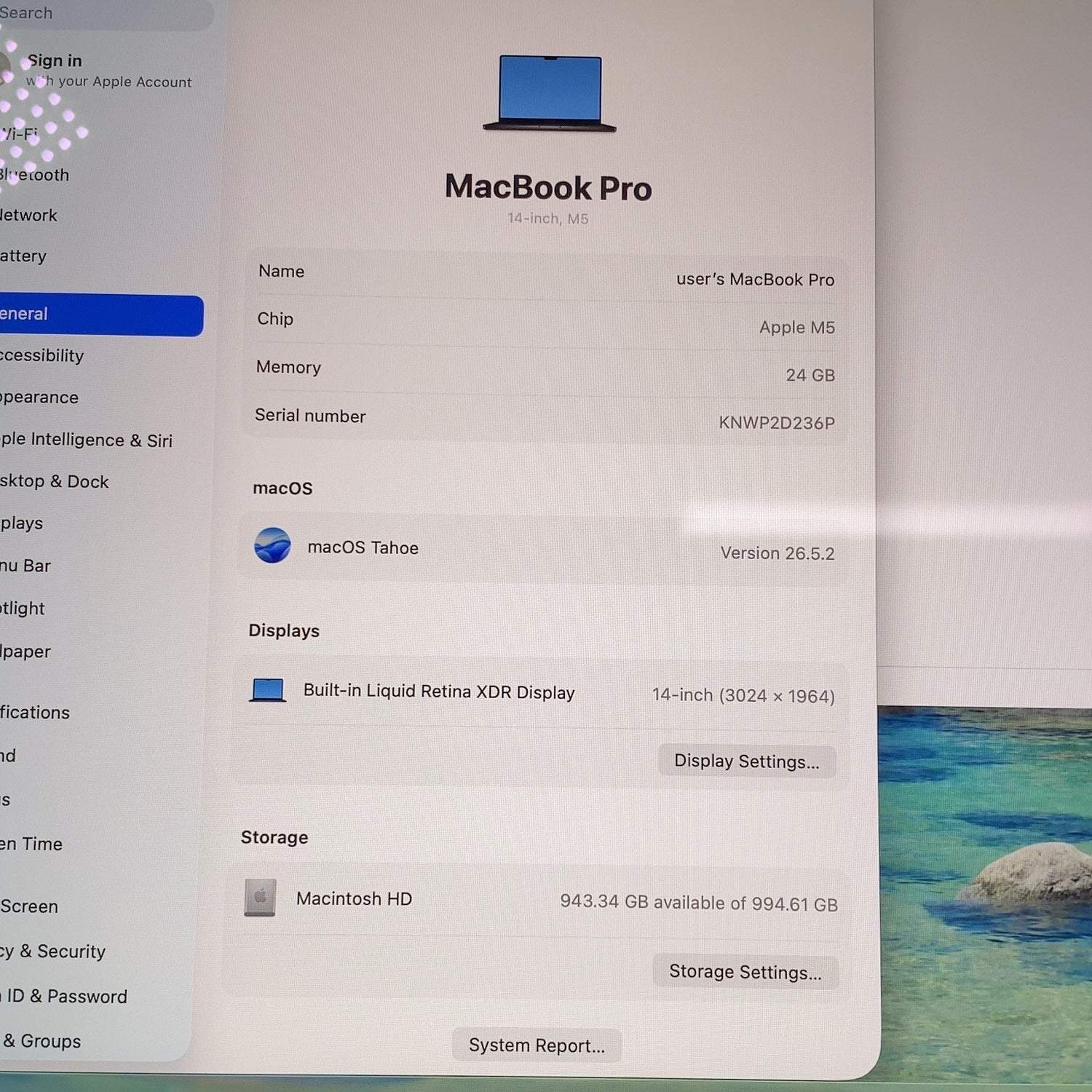Open Display Settings
Screen dimensions: 1092x1092
tap(747, 761)
